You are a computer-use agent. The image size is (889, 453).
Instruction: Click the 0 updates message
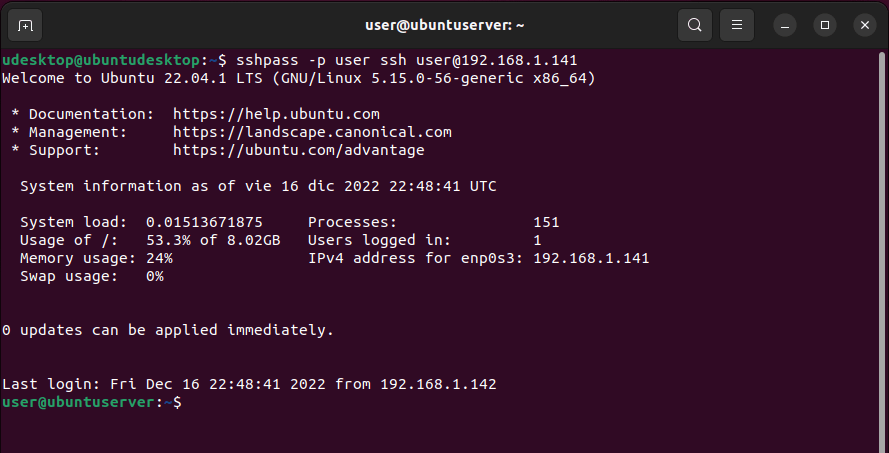click(168, 330)
